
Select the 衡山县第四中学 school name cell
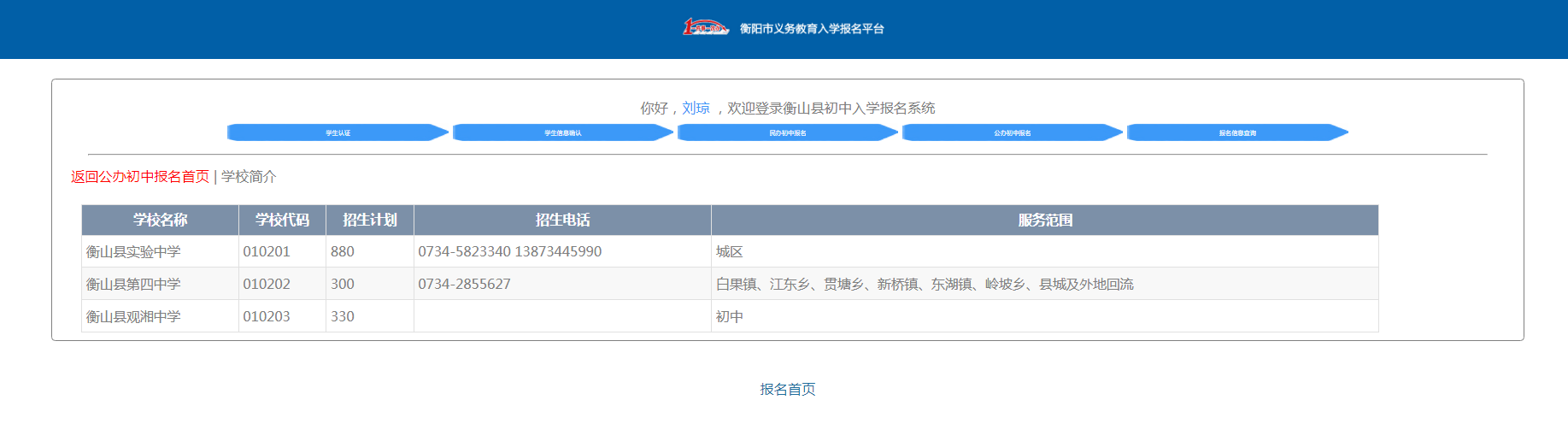pyautogui.click(x=133, y=285)
